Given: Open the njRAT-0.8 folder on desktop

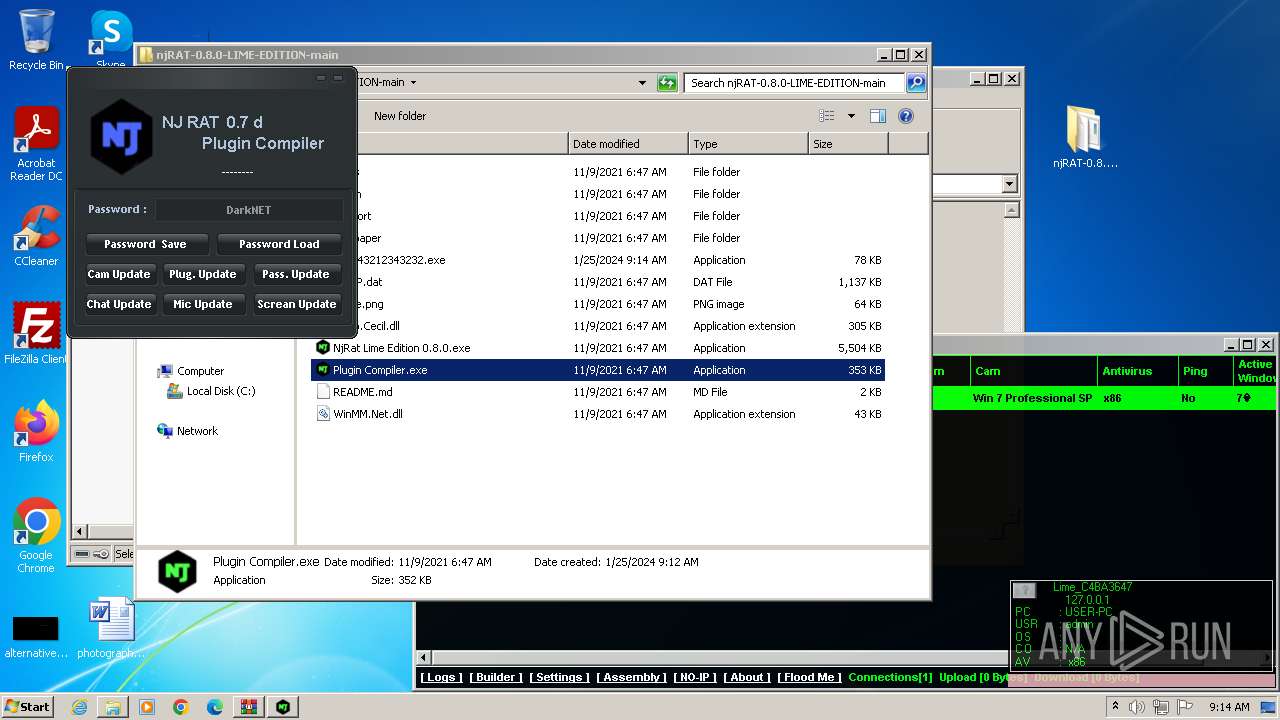Looking at the screenshot, I should tap(1085, 137).
